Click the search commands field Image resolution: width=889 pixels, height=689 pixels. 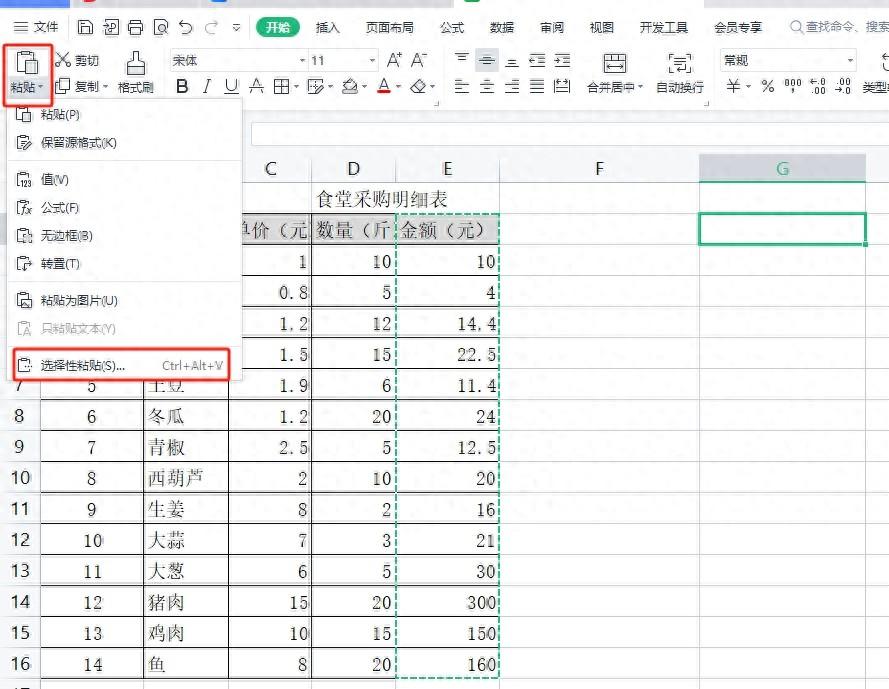[x=838, y=27]
